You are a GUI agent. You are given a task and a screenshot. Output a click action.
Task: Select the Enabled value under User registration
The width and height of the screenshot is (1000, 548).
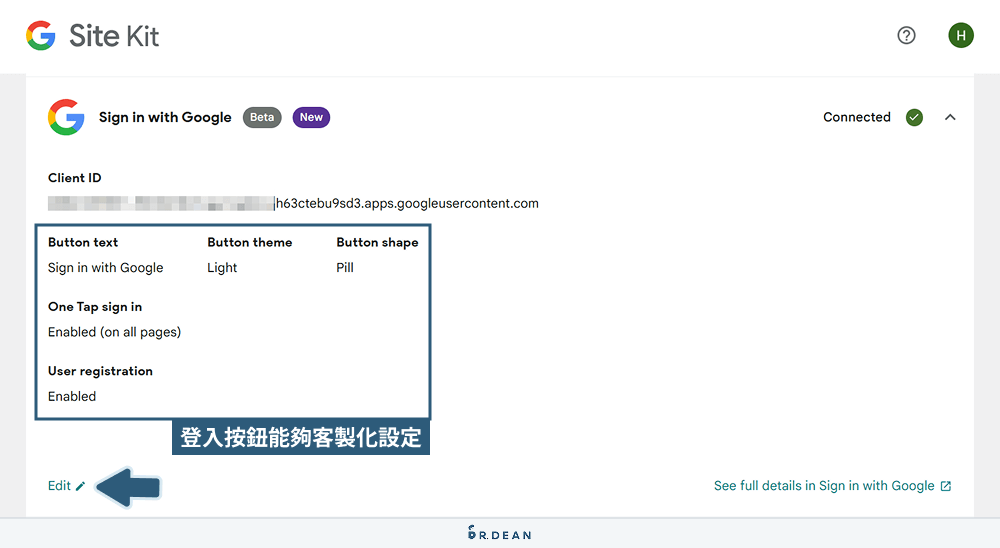tap(72, 397)
